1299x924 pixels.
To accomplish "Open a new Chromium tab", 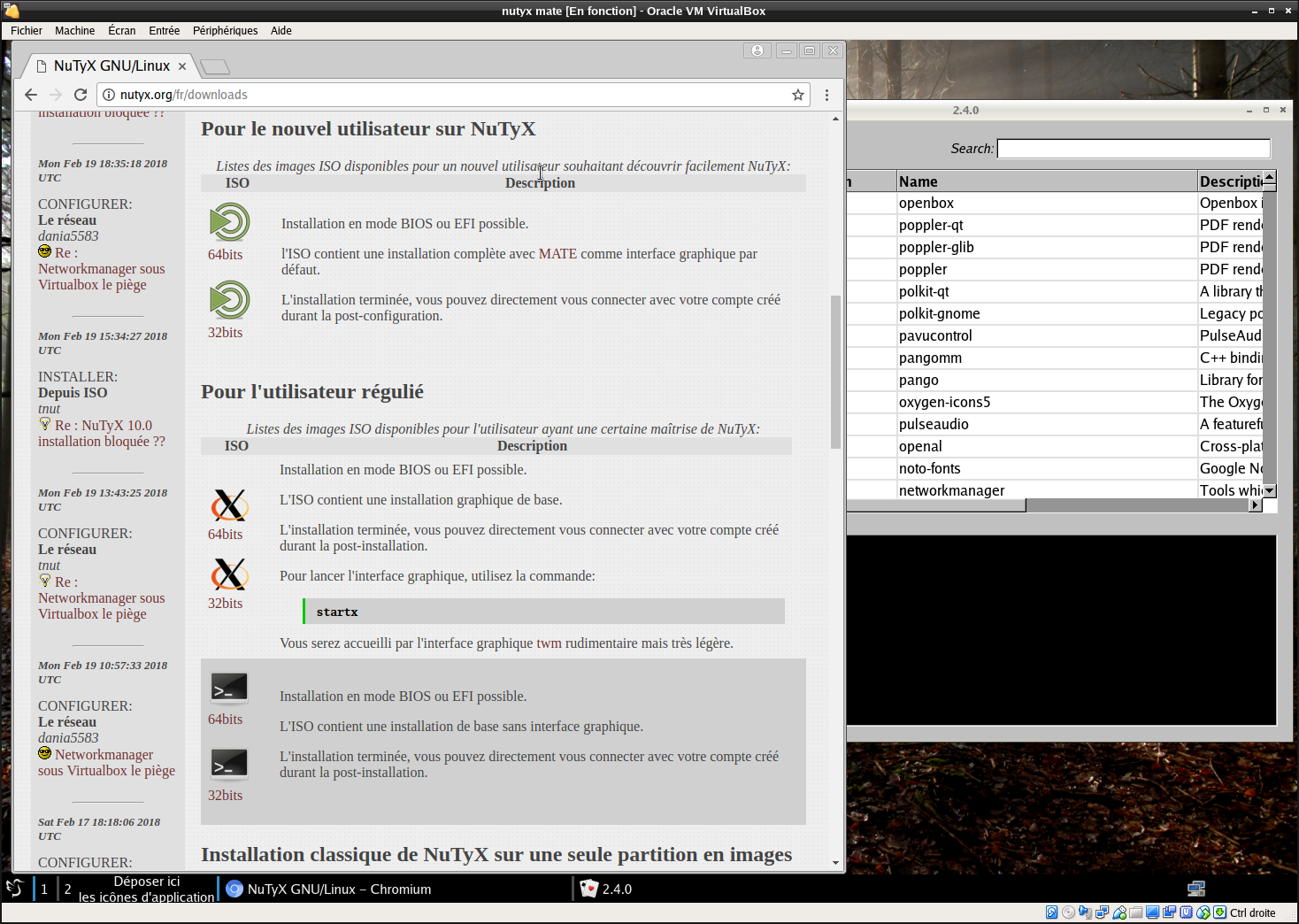I will 215,66.
